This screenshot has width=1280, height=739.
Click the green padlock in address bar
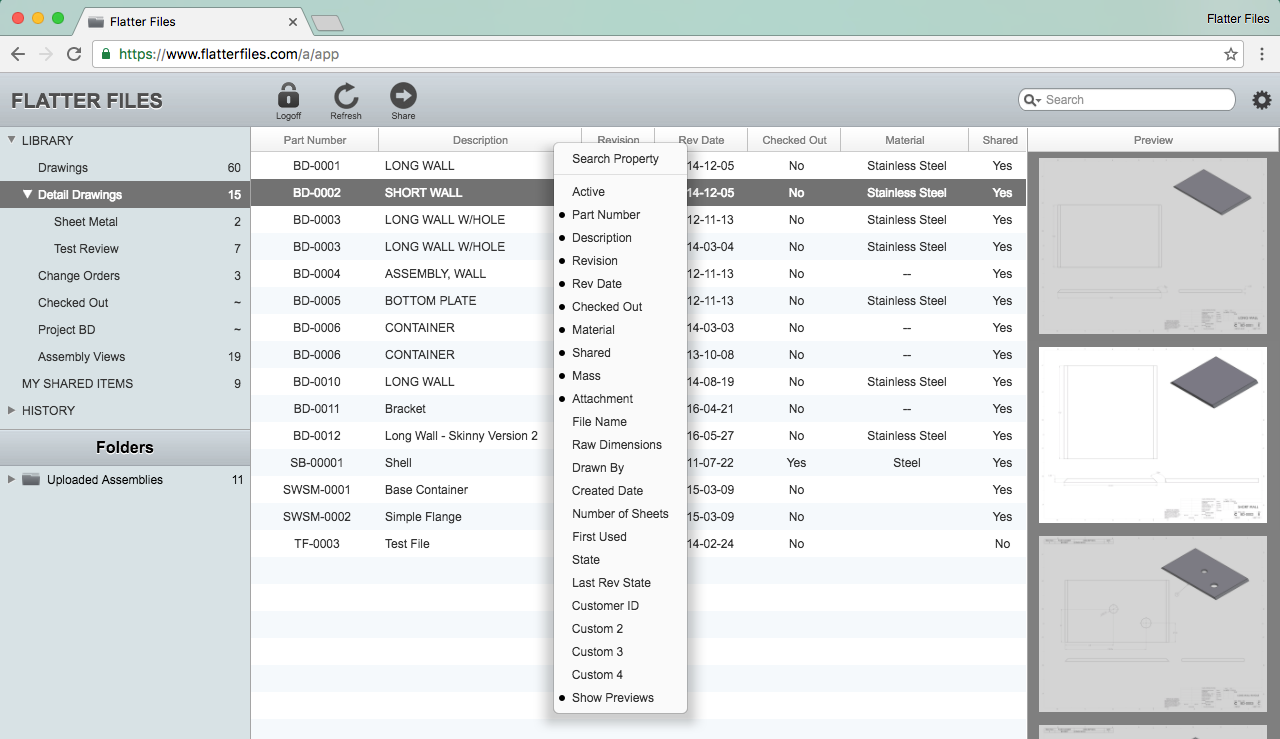[x=106, y=54]
